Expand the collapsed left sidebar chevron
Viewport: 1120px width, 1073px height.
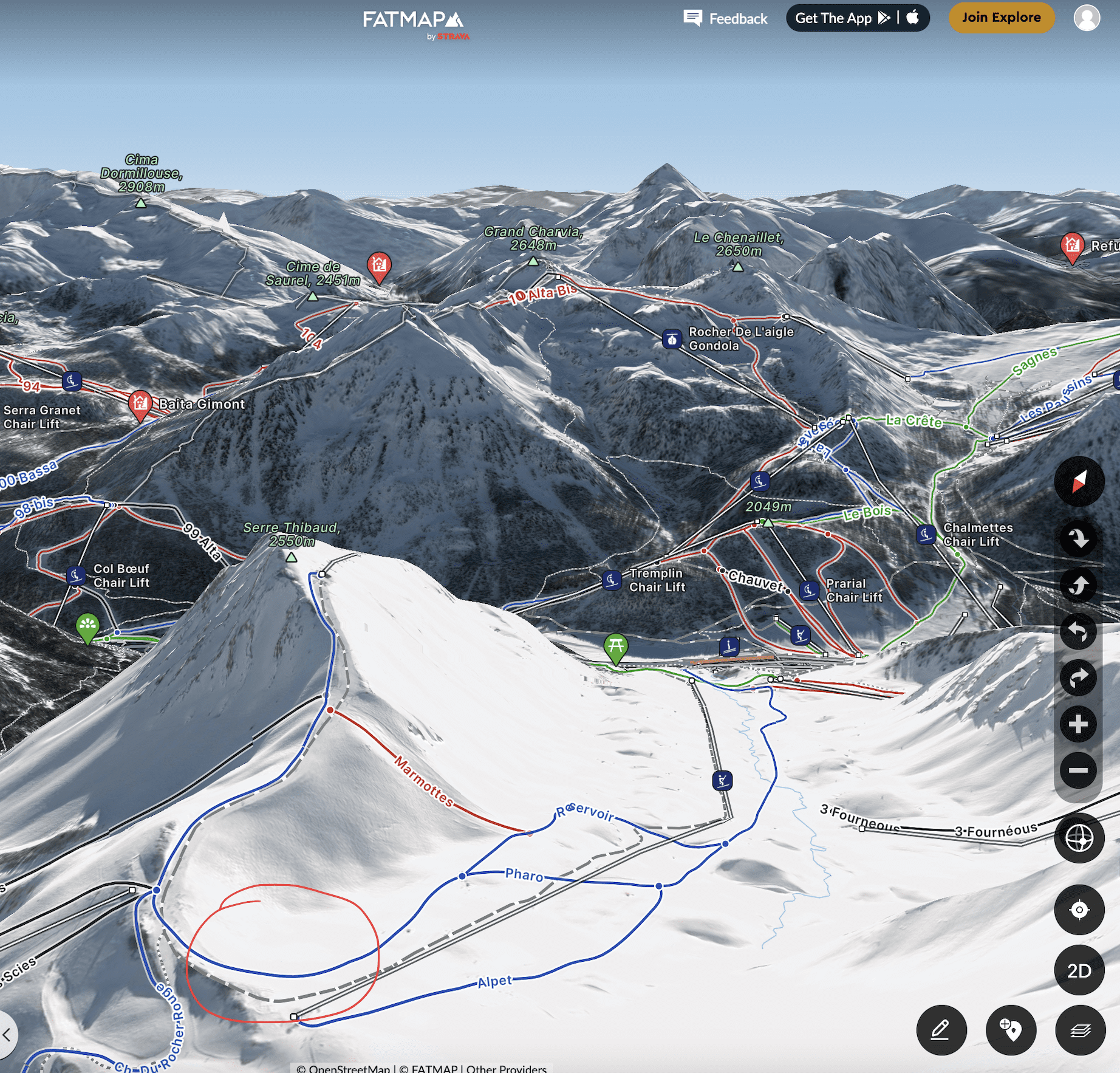[7, 1035]
